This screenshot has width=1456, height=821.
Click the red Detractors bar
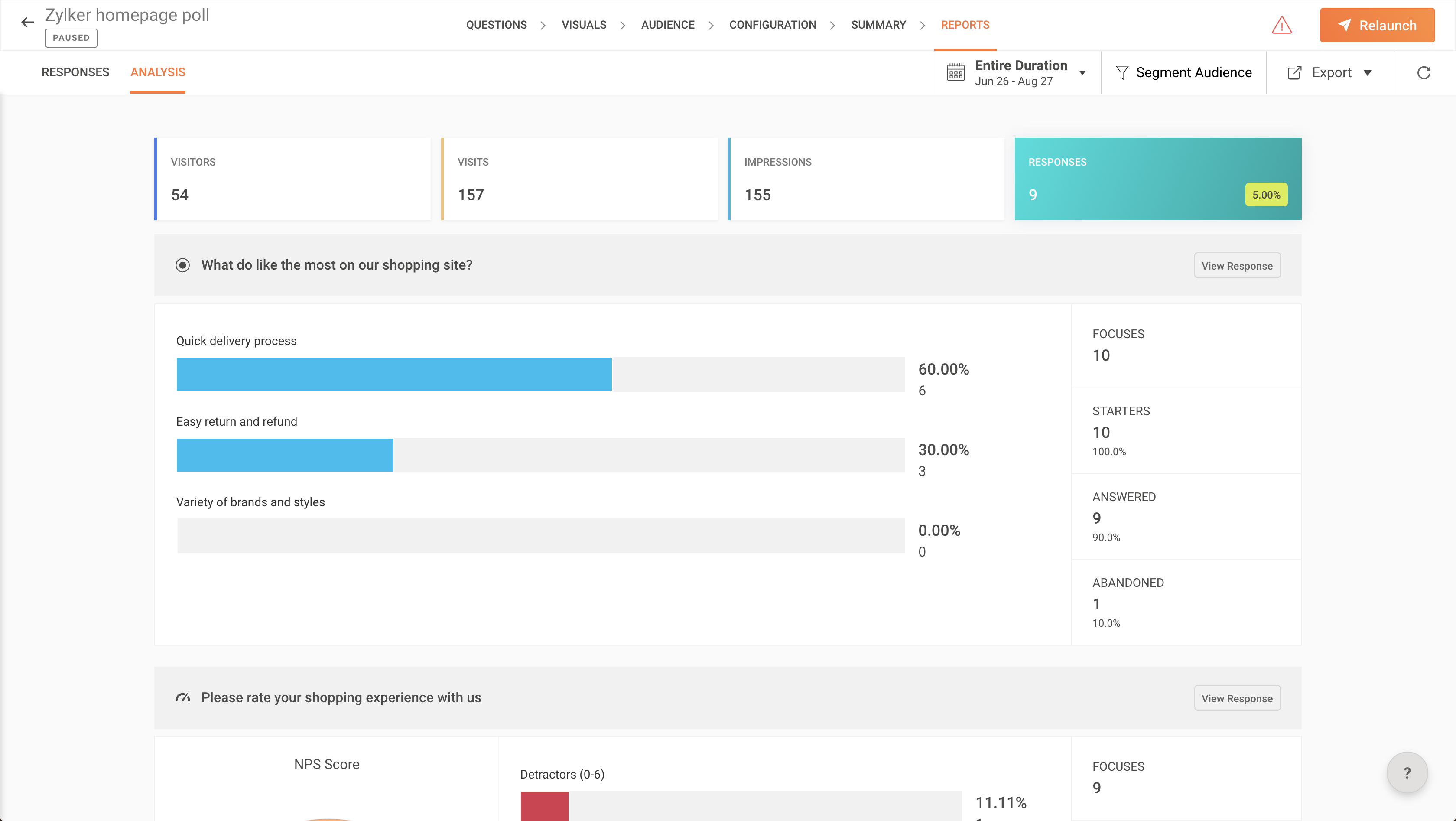544,806
